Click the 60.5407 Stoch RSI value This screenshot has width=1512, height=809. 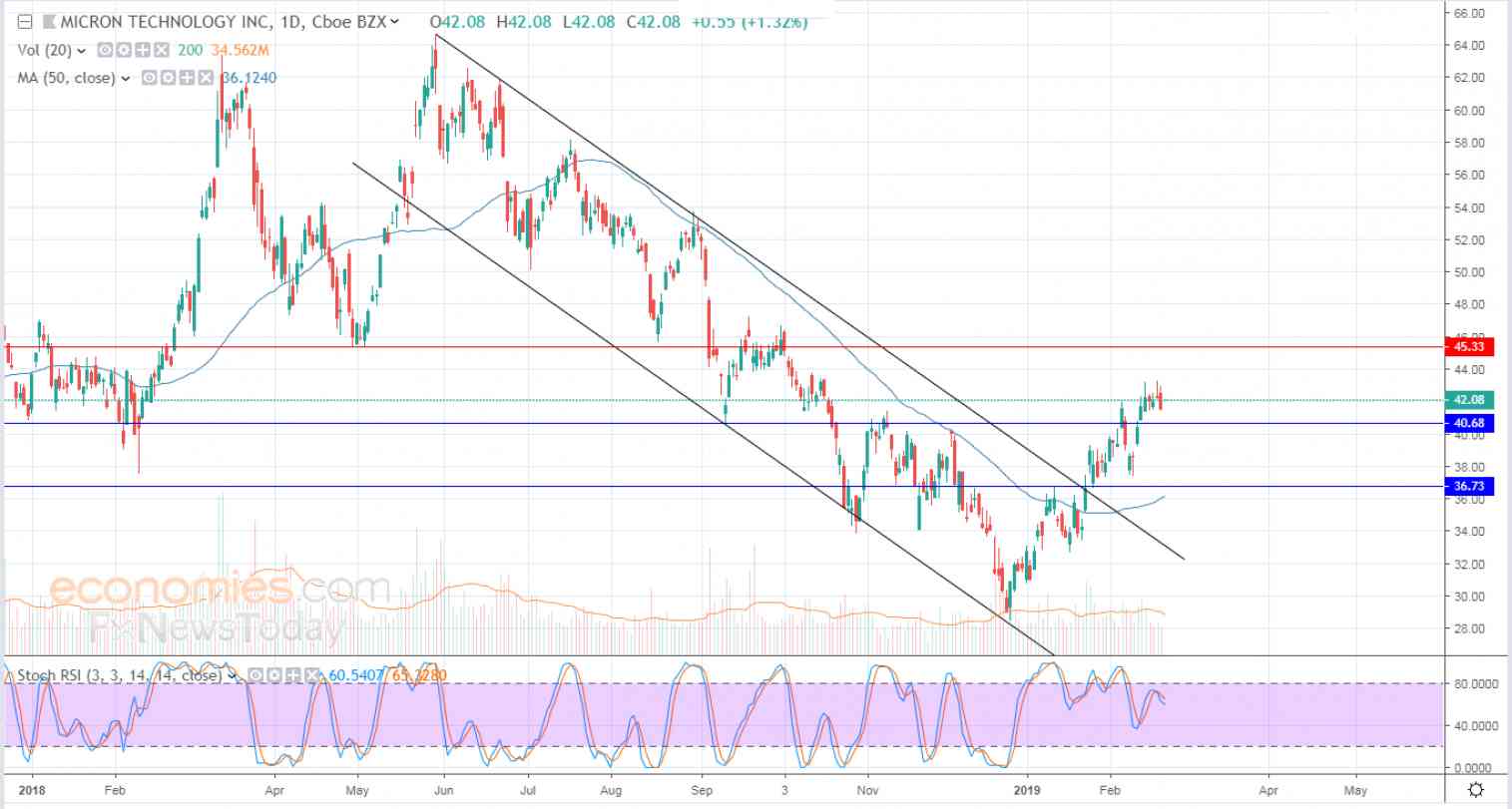click(355, 675)
